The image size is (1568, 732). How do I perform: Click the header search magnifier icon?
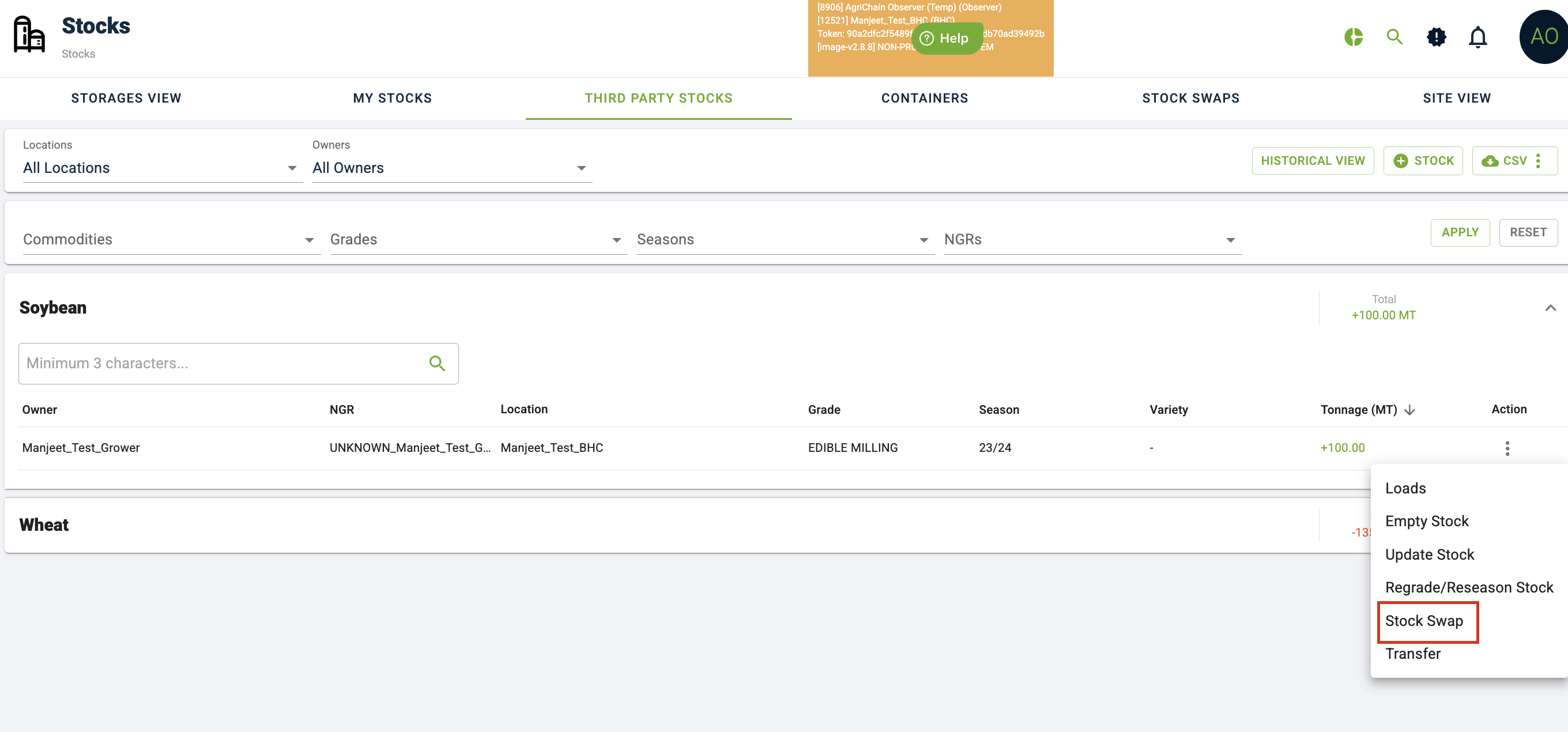pos(1394,36)
